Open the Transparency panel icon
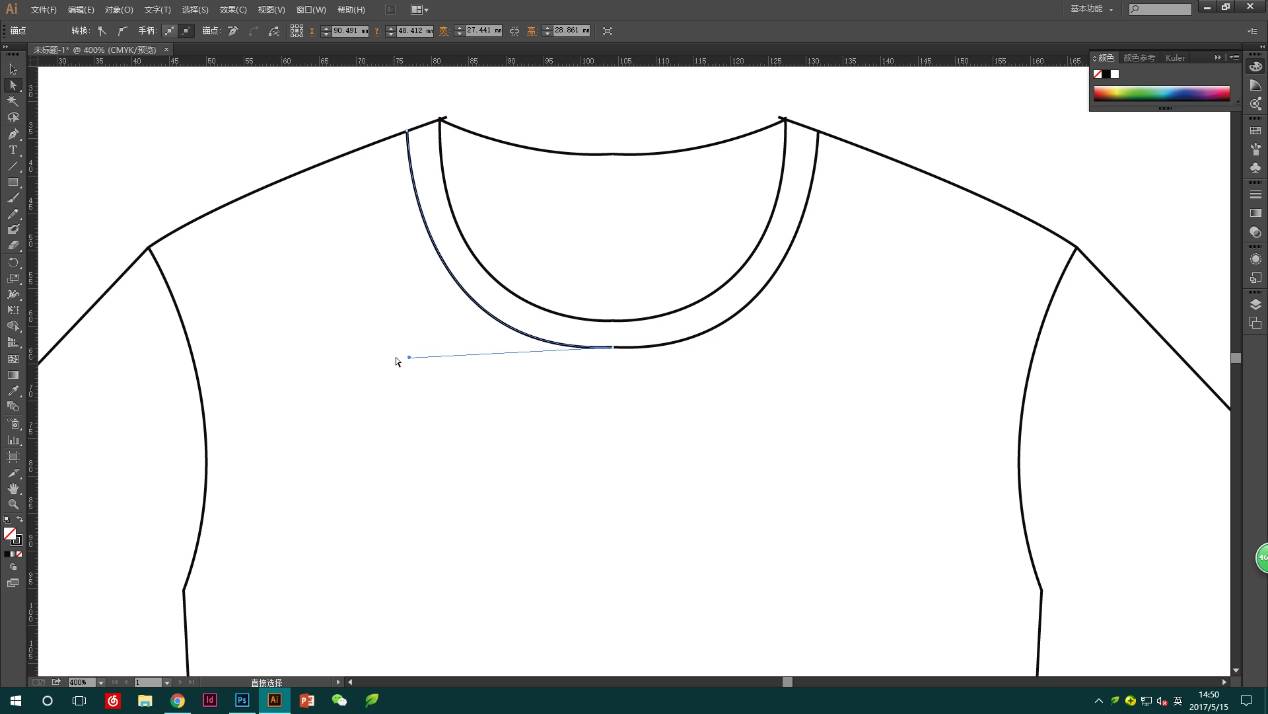The height and width of the screenshot is (714, 1268). pyautogui.click(x=1256, y=232)
